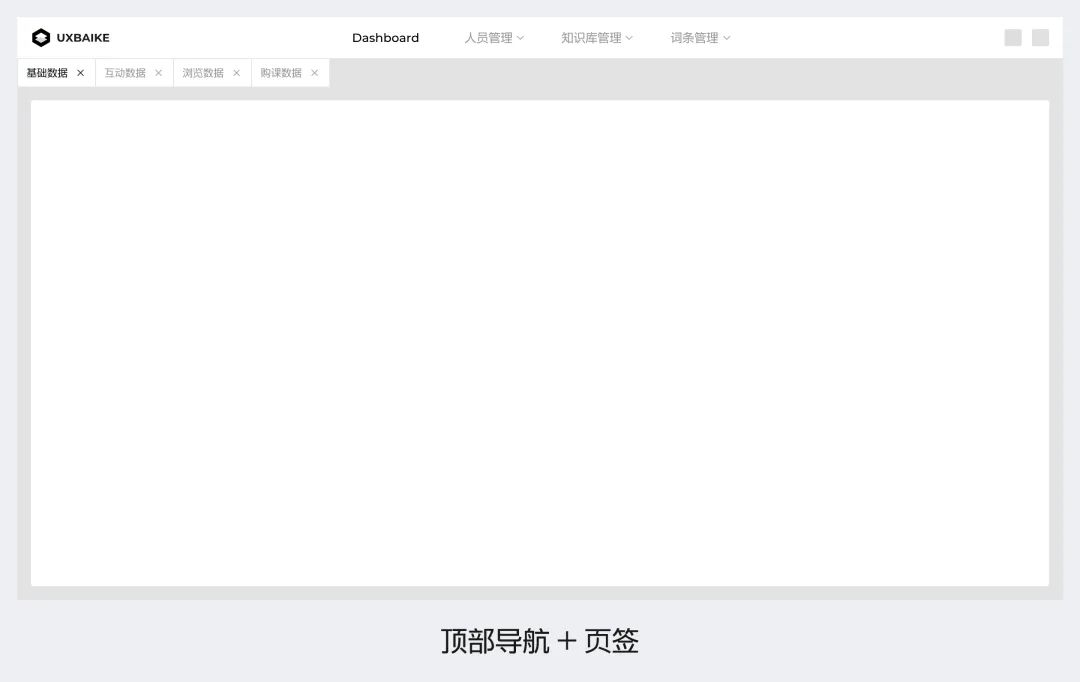Select the 购课数据 tab
This screenshot has width=1080, height=682.
click(280, 72)
